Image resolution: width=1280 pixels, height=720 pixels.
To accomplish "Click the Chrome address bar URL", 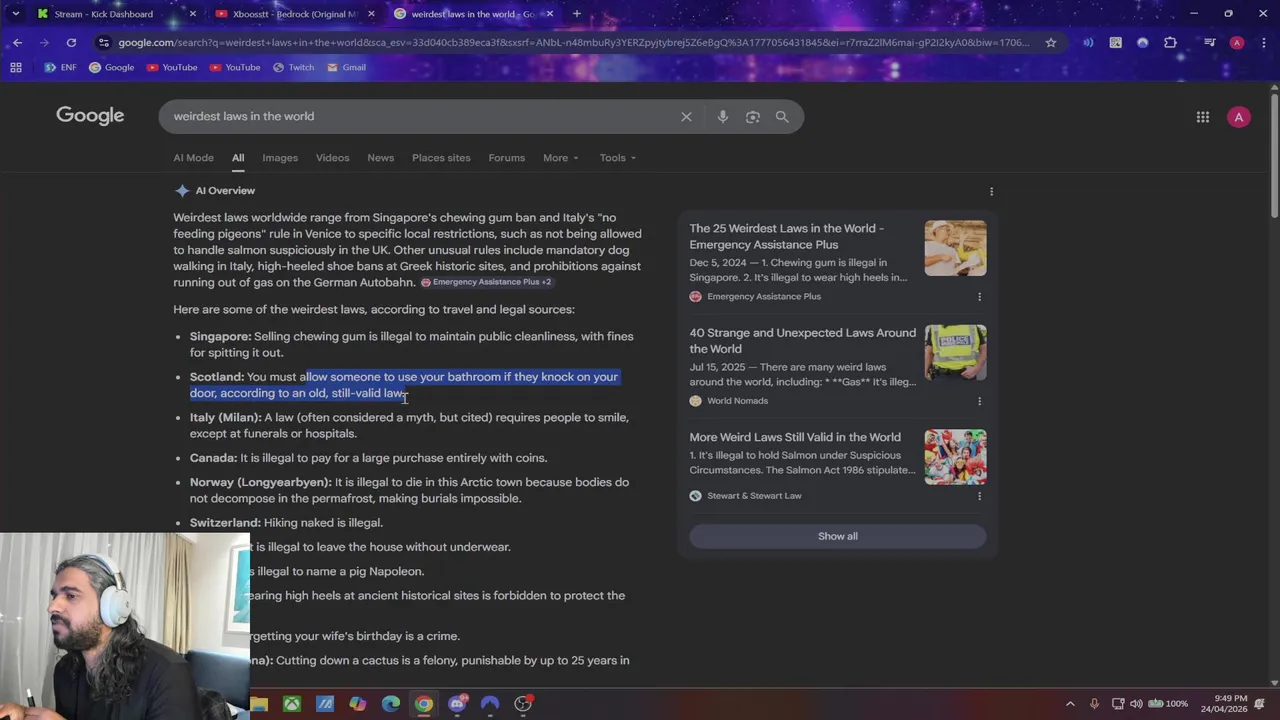I will tap(573, 43).
